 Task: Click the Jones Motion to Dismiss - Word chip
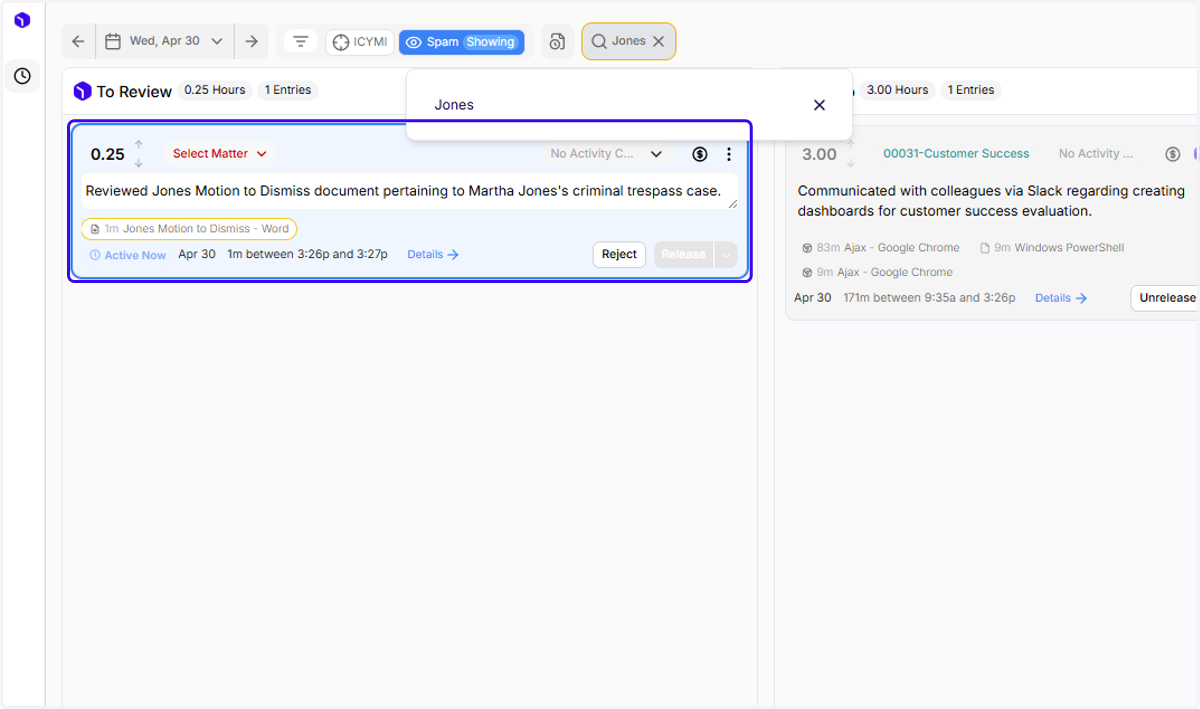(x=189, y=229)
